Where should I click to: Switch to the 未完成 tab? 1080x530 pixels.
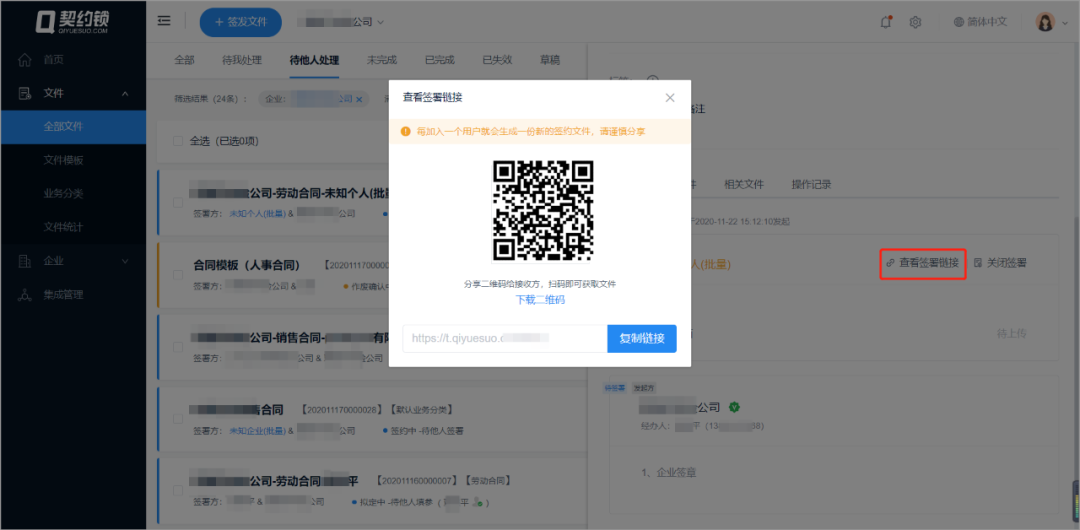pos(382,60)
